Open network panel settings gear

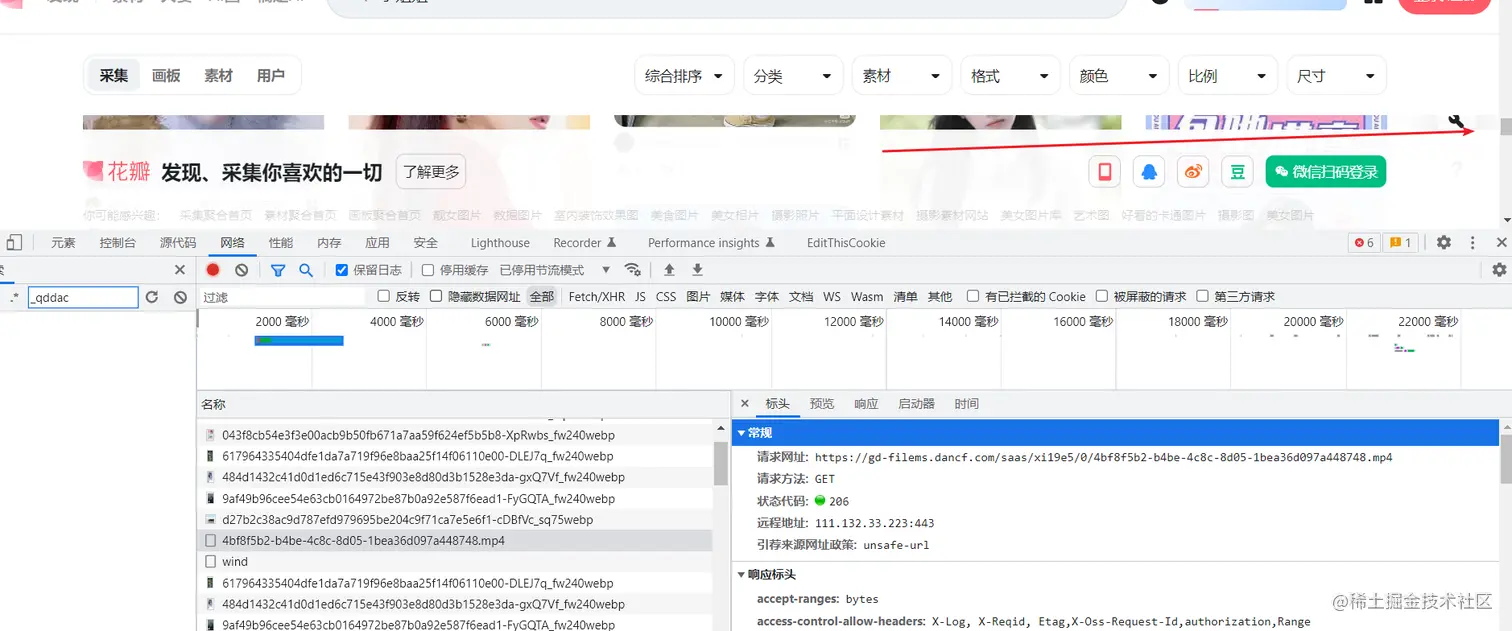tap(1499, 270)
